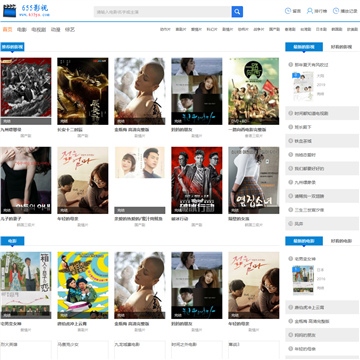Open the first poster in 电影 section
The height and width of the screenshot is (360, 360).
[26, 285]
